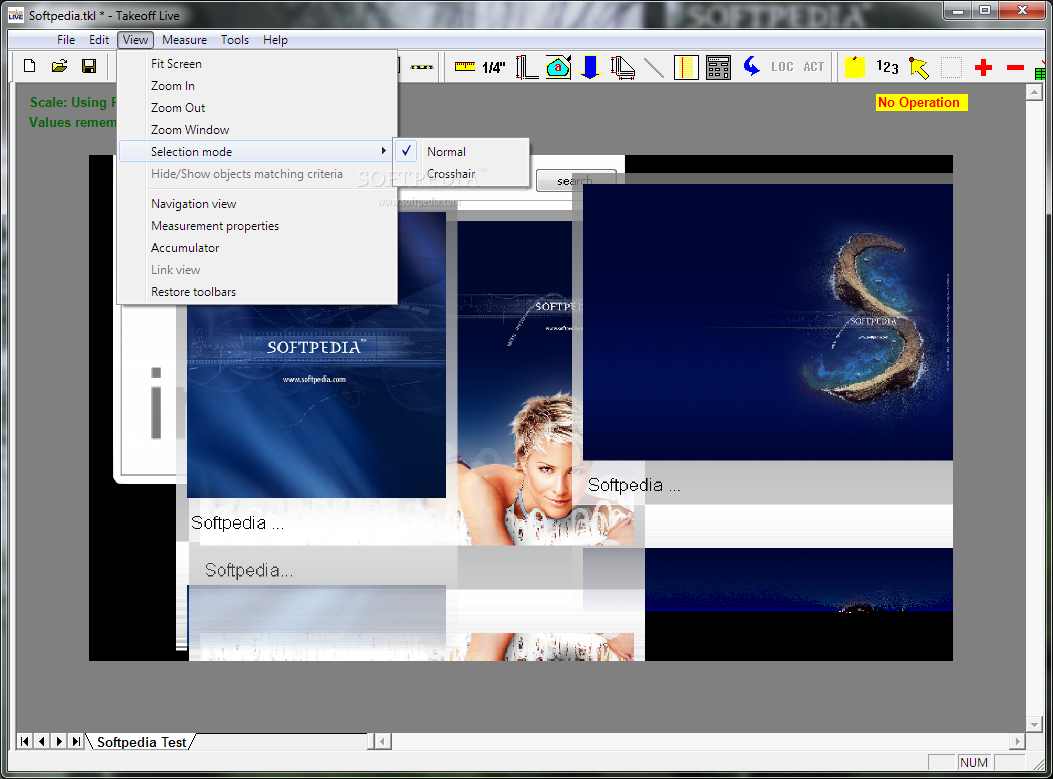This screenshot has height=779, width=1053.
Task: Click the large Softpedia S-island thumbnail
Action: pyautogui.click(x=768, y=322)
